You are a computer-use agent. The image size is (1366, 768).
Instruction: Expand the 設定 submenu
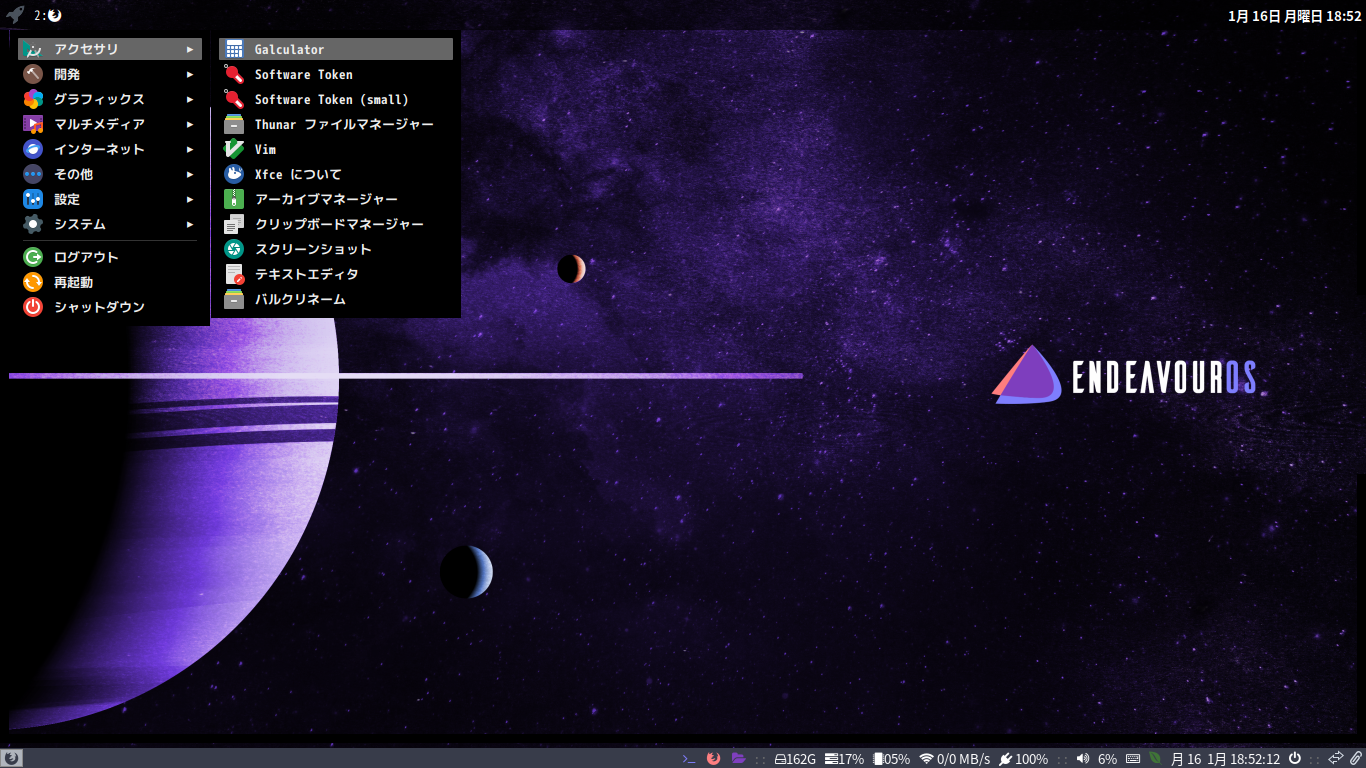110,199
